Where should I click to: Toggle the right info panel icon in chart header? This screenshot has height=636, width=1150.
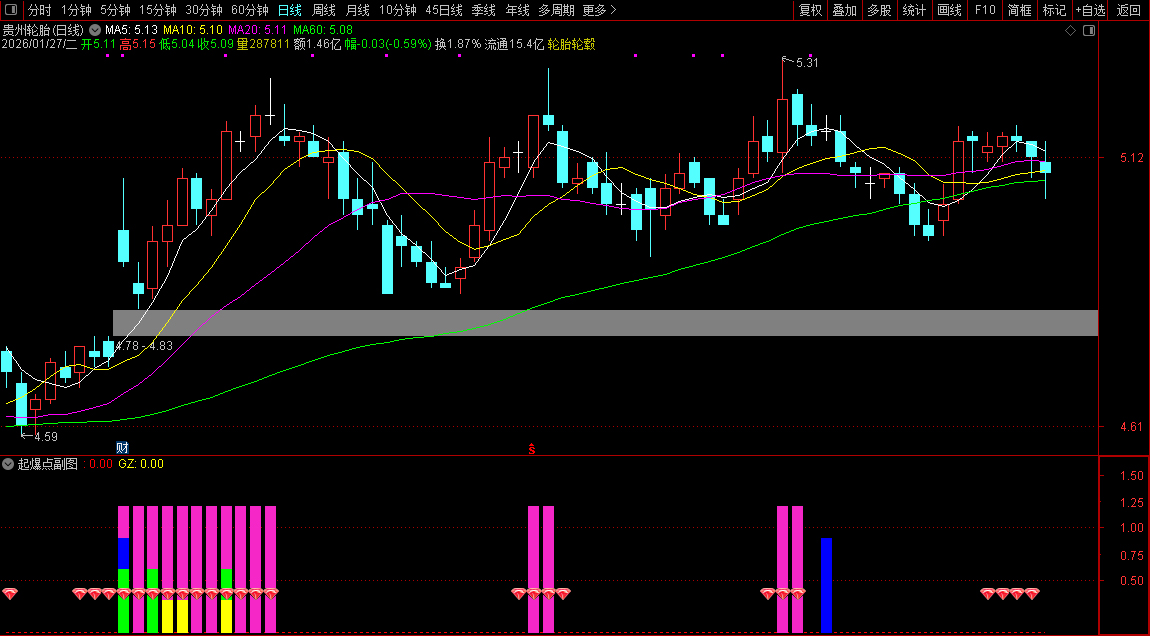(x=1089, y=31)
